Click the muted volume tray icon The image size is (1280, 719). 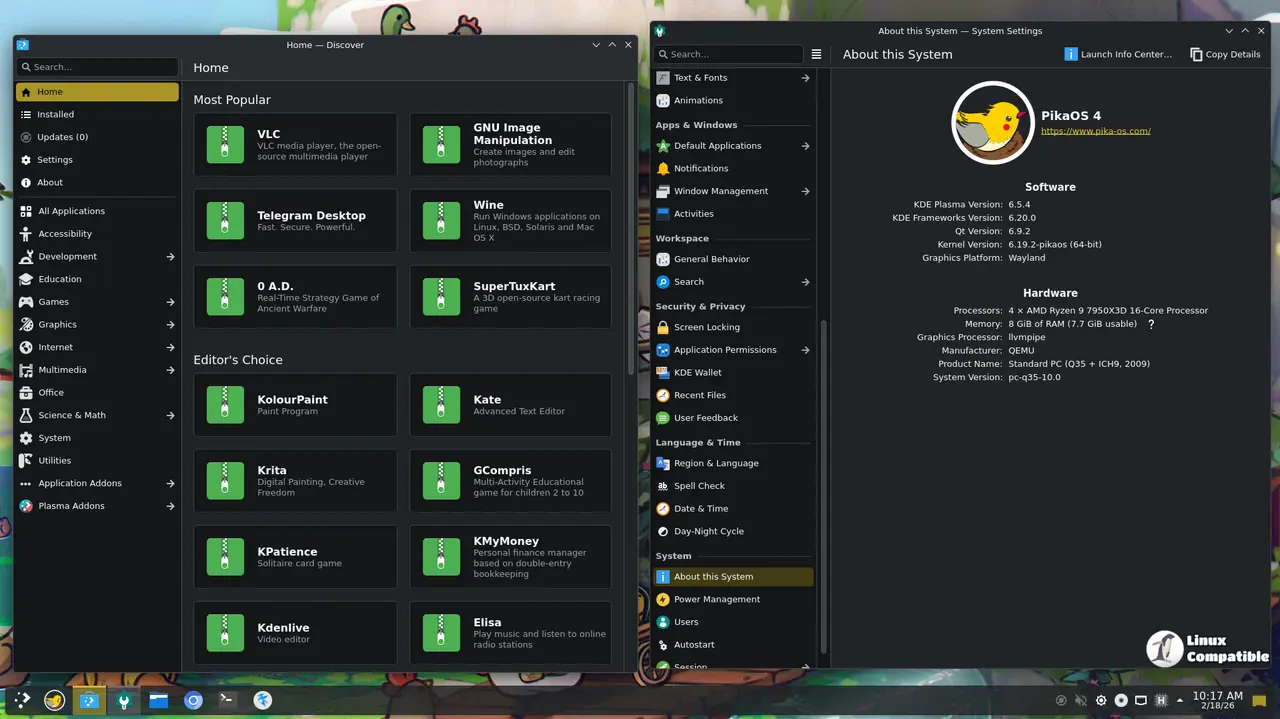tap(1081, 700)
